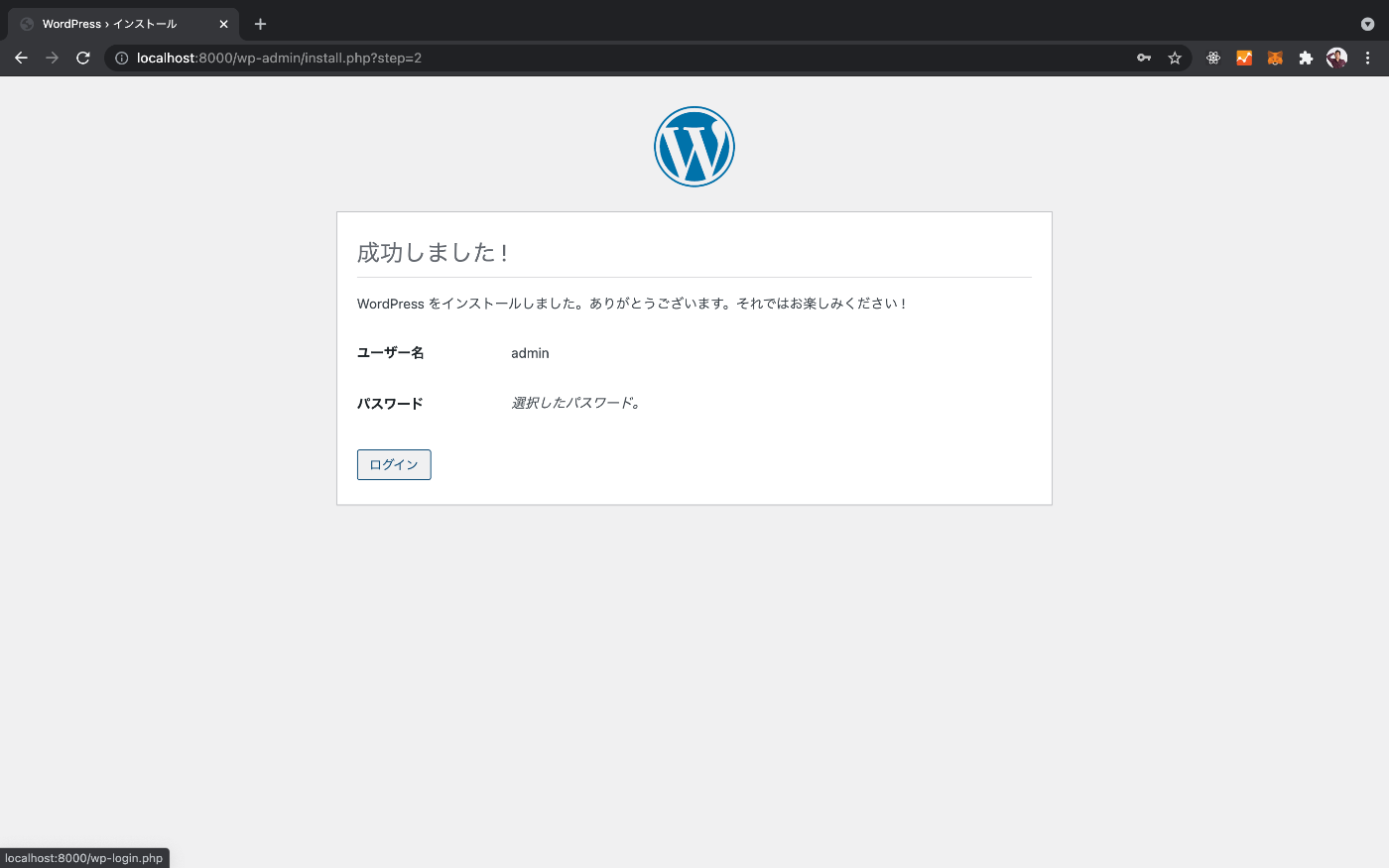This screenshot has width=1389, height=868.
Task: Go back with the browser back arrow
Action: [x=21, y=58]
